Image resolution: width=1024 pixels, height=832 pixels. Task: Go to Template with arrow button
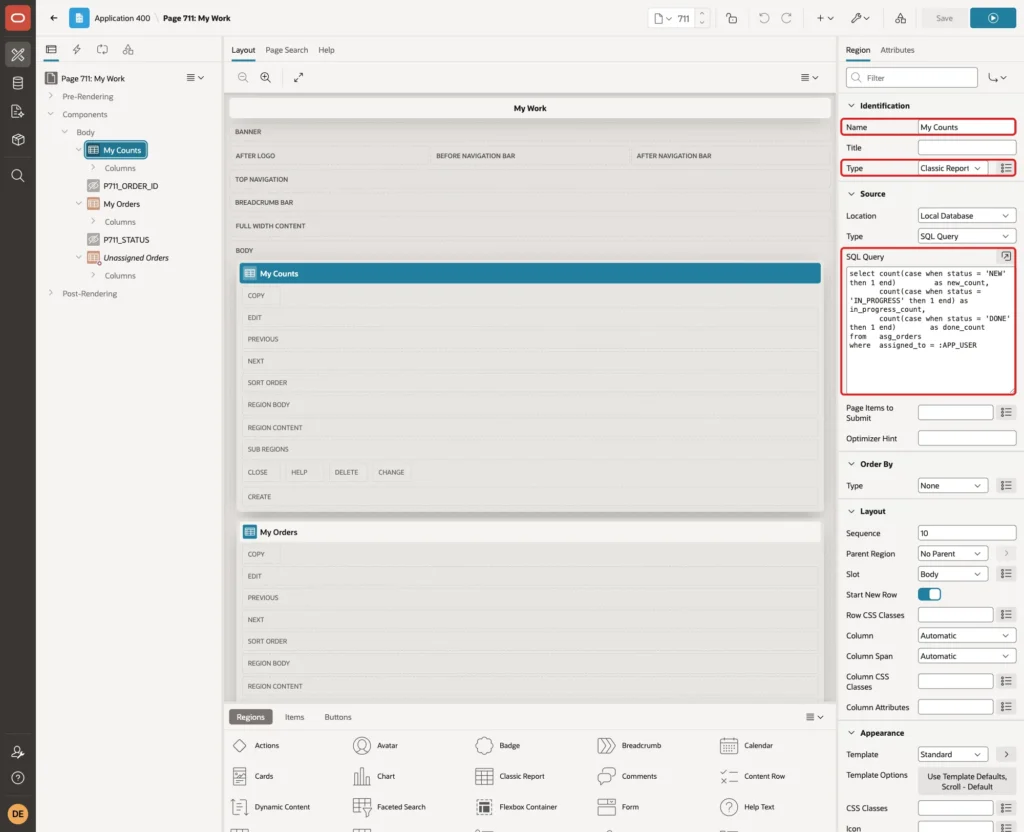click(x=1006, y=754)
